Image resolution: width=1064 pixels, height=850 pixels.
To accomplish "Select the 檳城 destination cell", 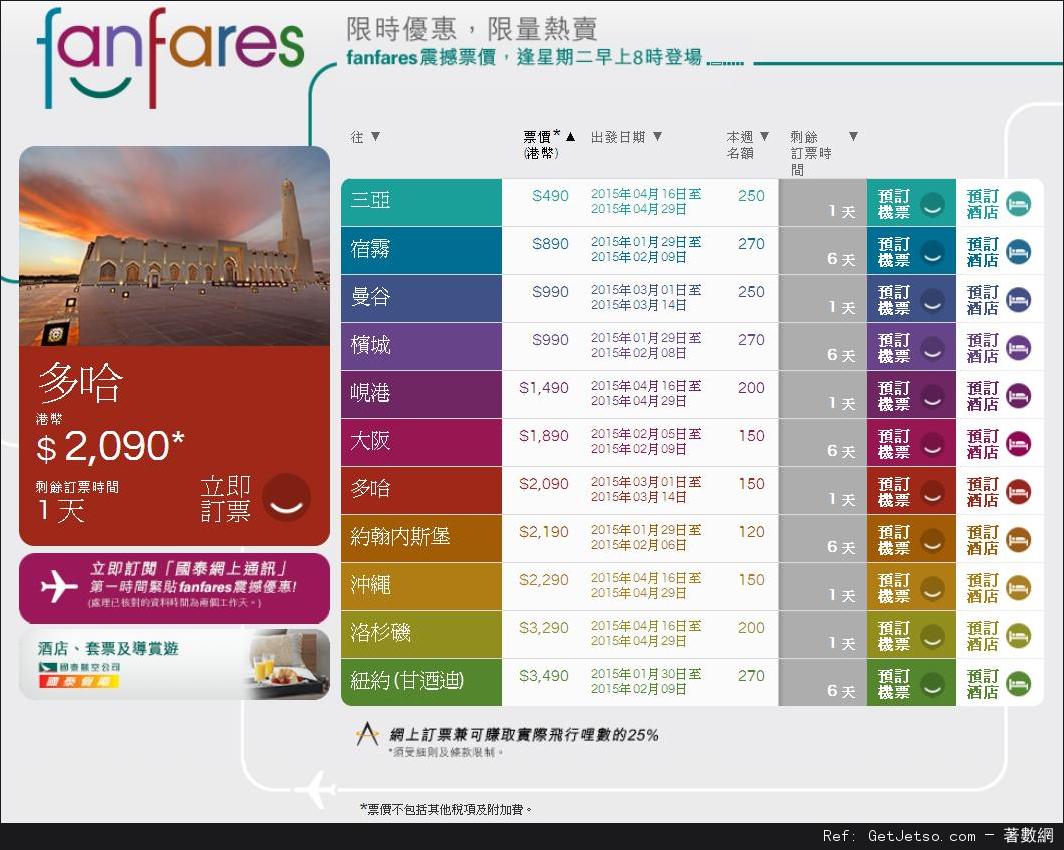I will click(421, 347).
